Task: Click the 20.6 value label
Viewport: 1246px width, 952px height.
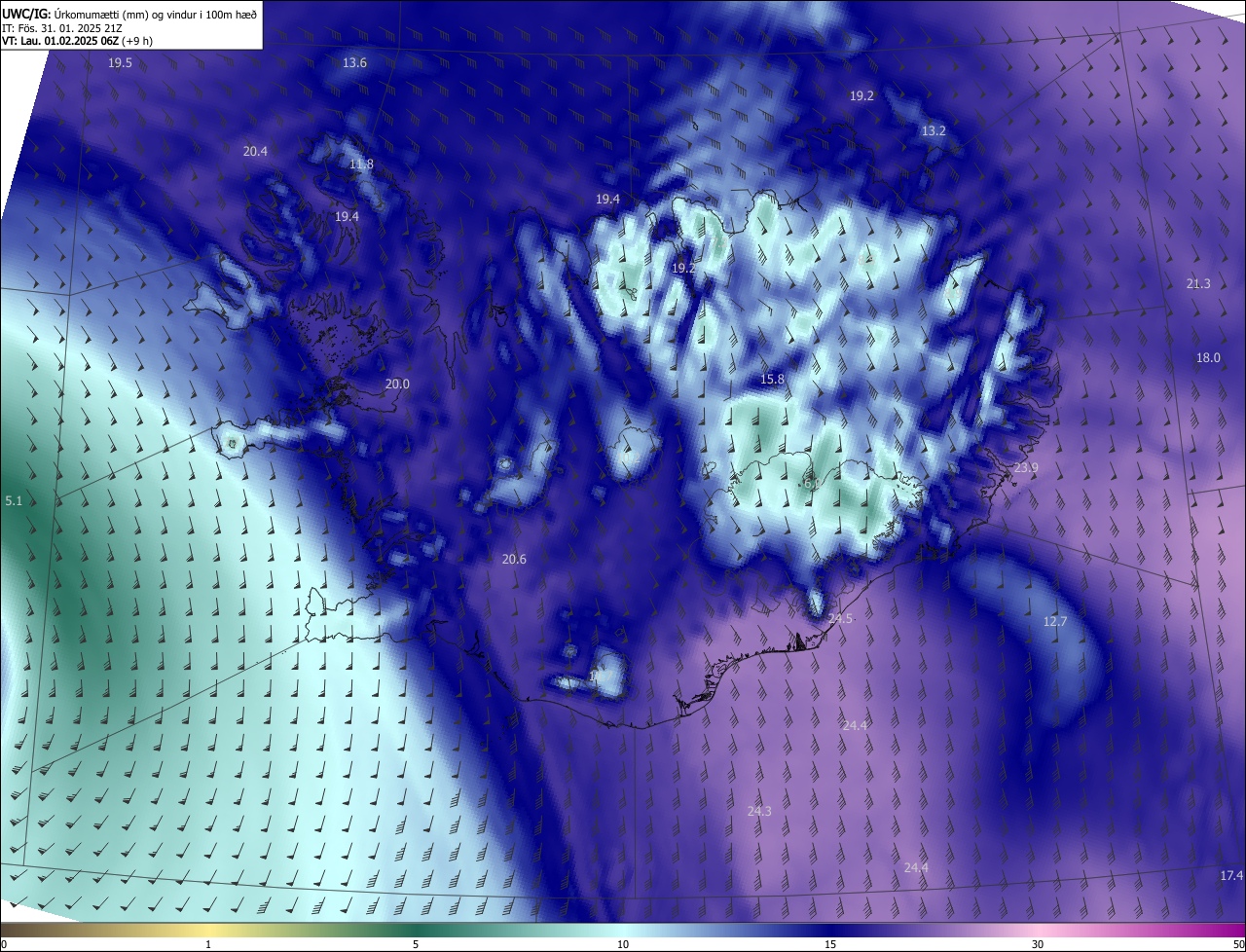Action: tap(514, 560)
